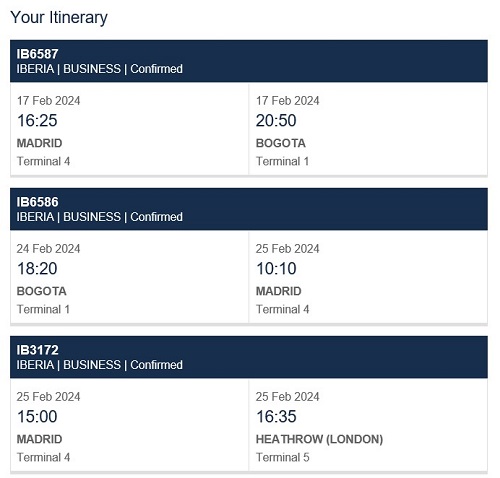500x478 pixels.
Task: Click Terminal 1 under Bogota arrival
Action: pos(282,161)
